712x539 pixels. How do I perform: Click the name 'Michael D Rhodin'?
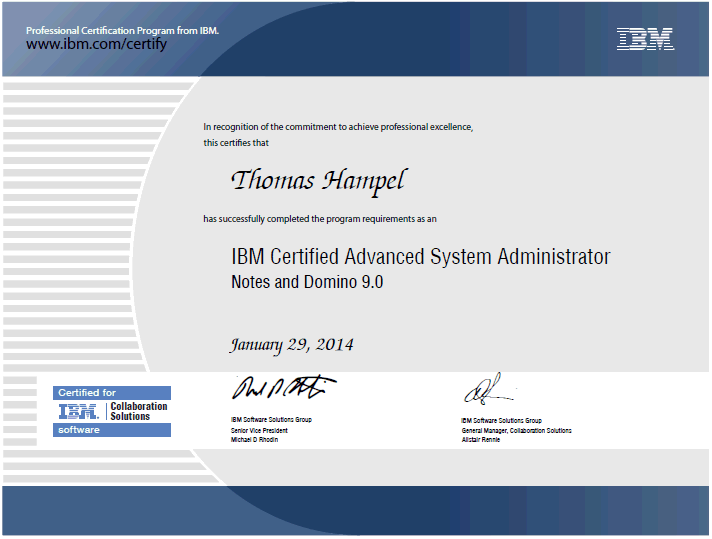tap(254, 440)
